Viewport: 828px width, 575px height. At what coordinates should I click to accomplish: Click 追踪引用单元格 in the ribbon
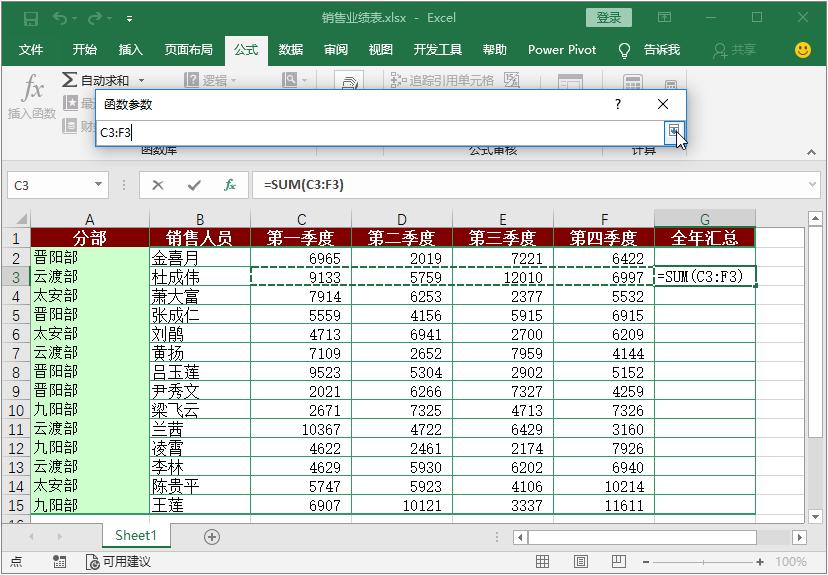(442, 80)
